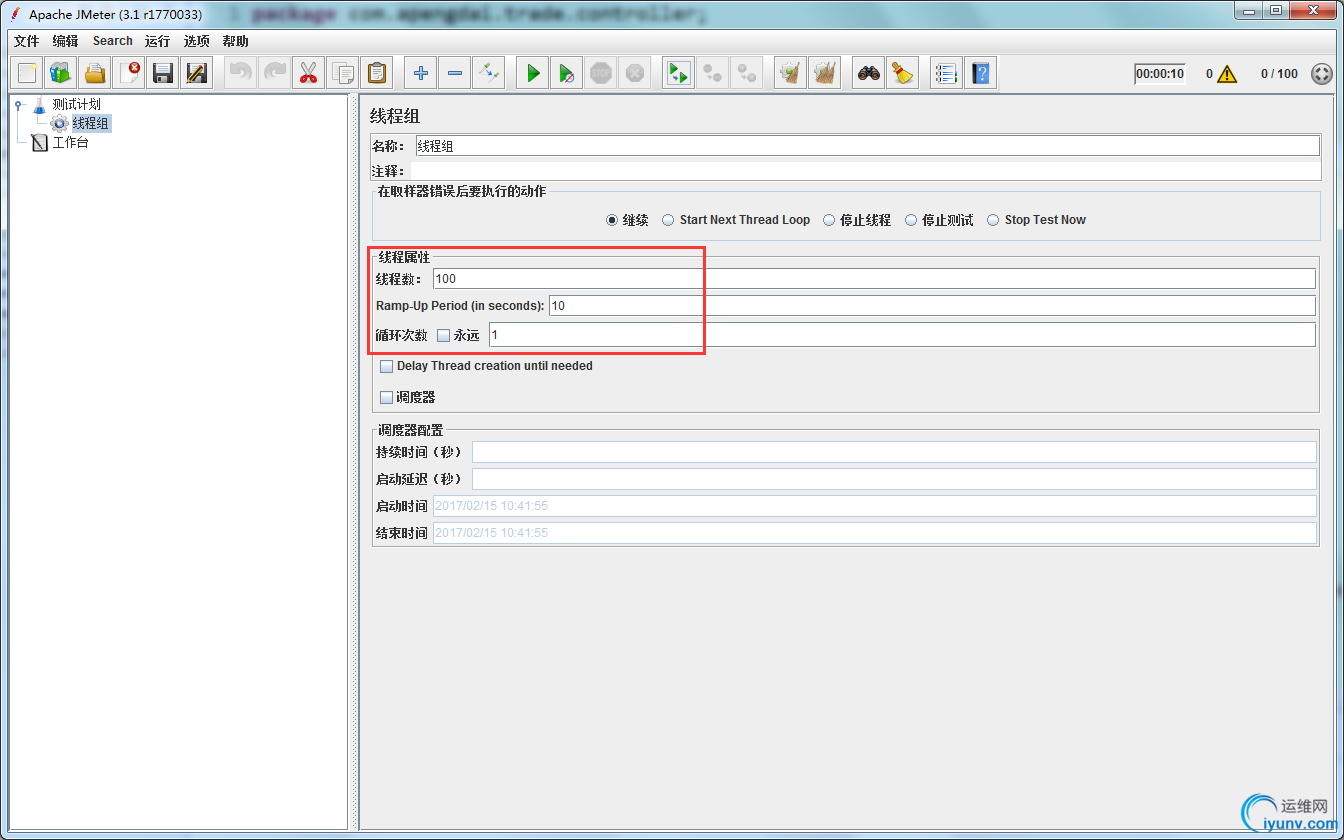Click the 启动时间 start time field

pyautogui.click(x=874, y=506)
